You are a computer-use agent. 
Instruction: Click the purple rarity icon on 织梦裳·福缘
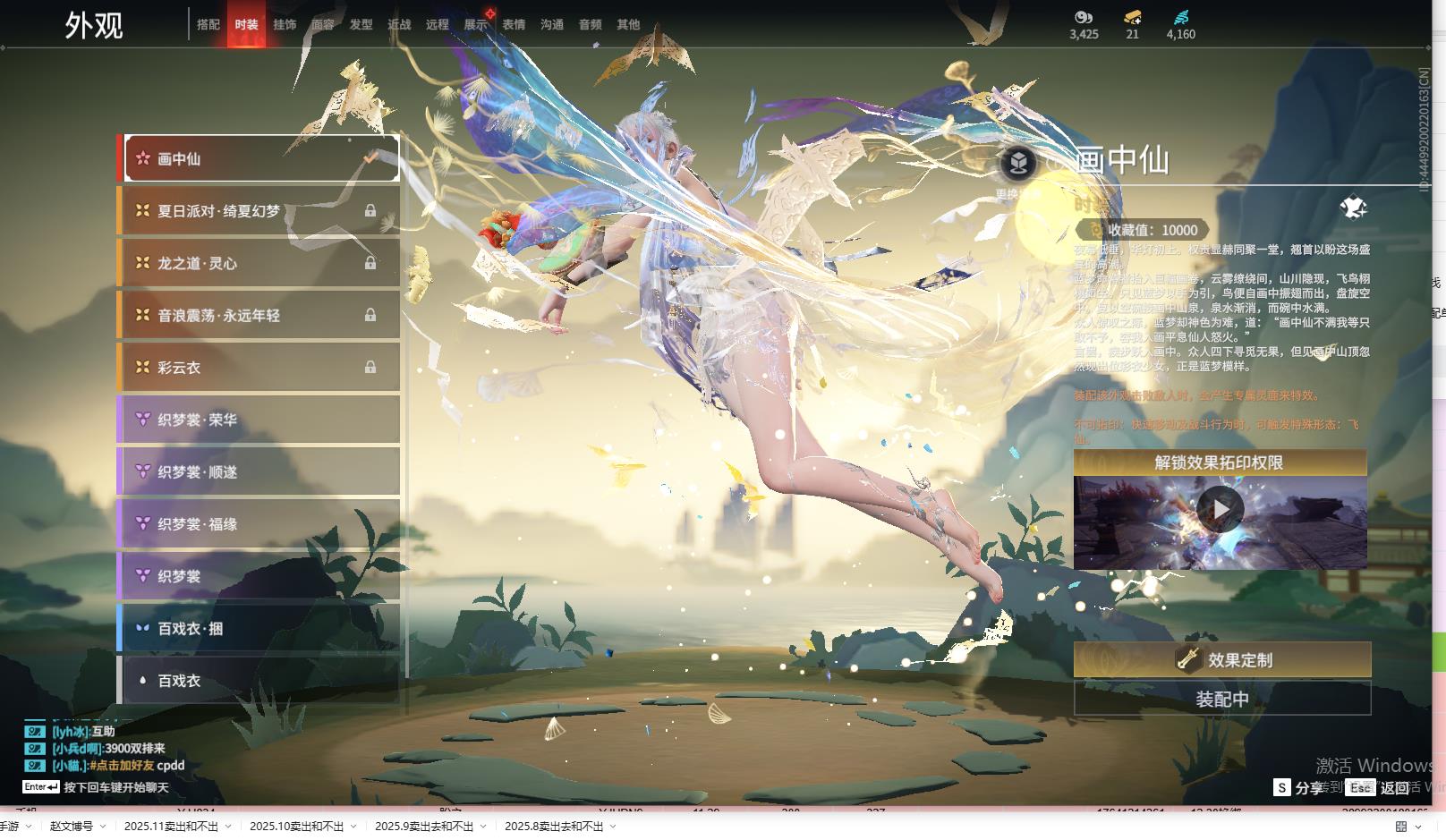click(x=142, y=523)
